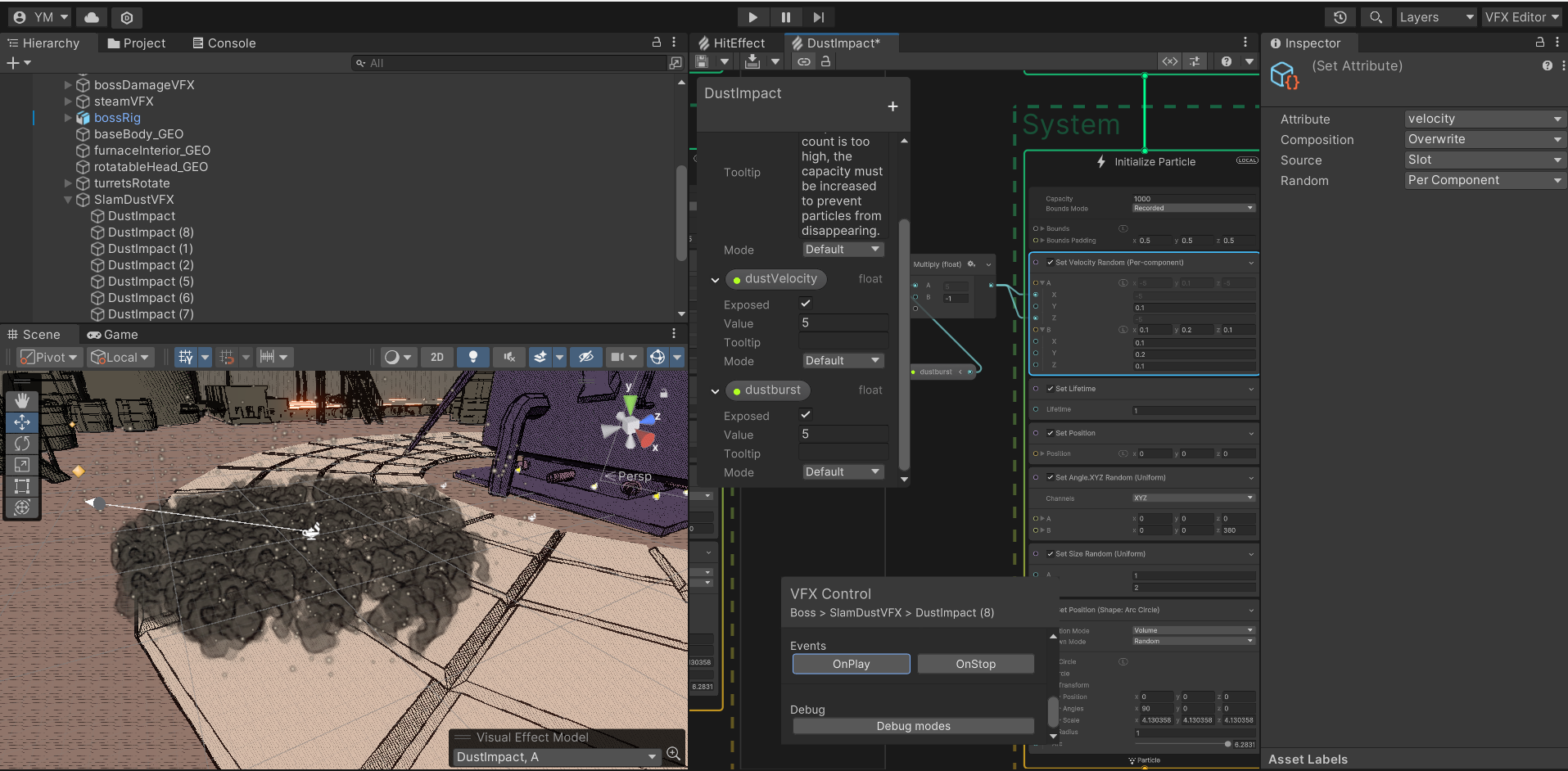Select the Rect transform tool
1568x771 pixels.
click(22, 486)
